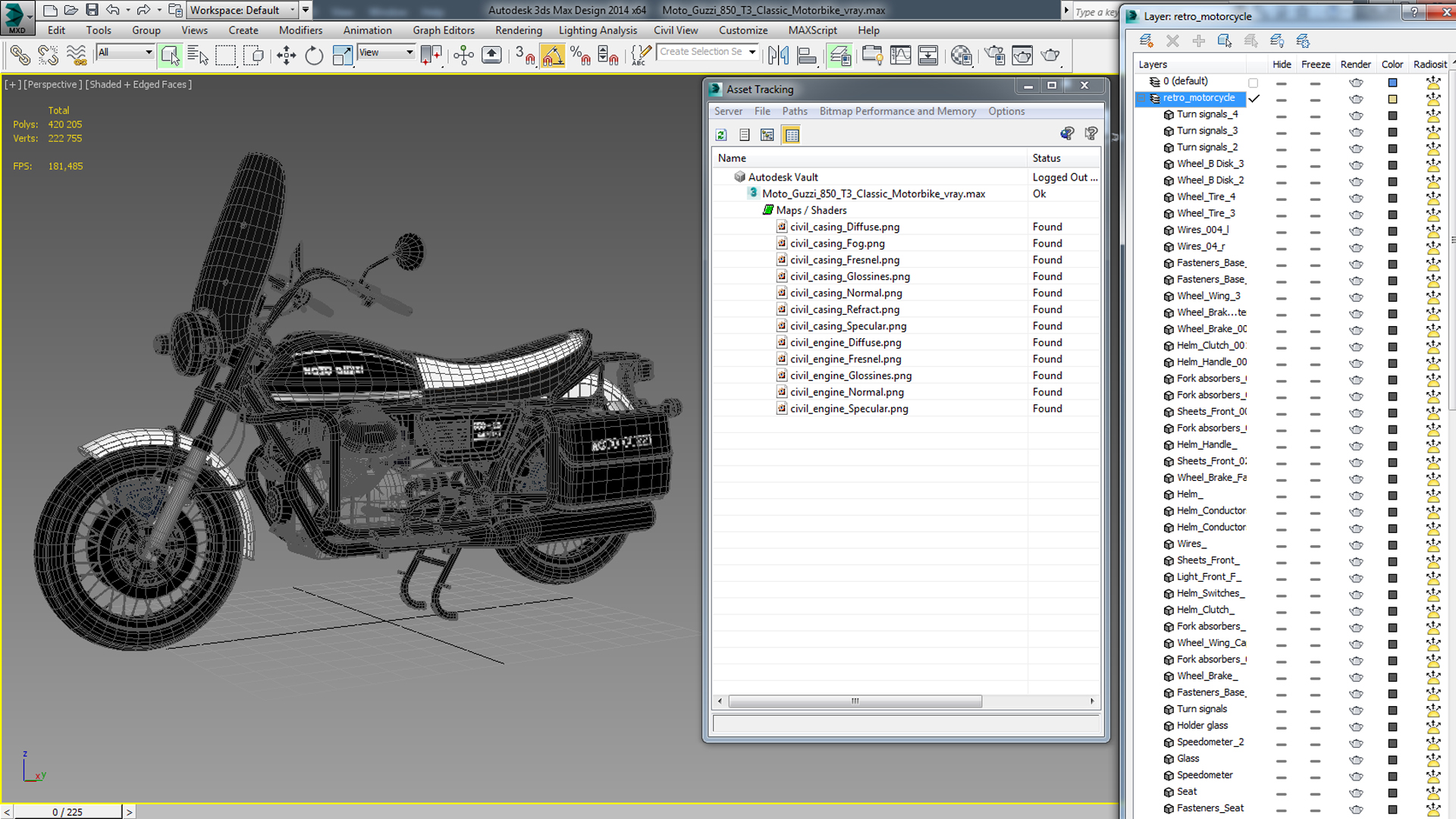Click the Align tool icon
The width and height of the screenshot is (1456, 819).
click(x=807, y=55)
